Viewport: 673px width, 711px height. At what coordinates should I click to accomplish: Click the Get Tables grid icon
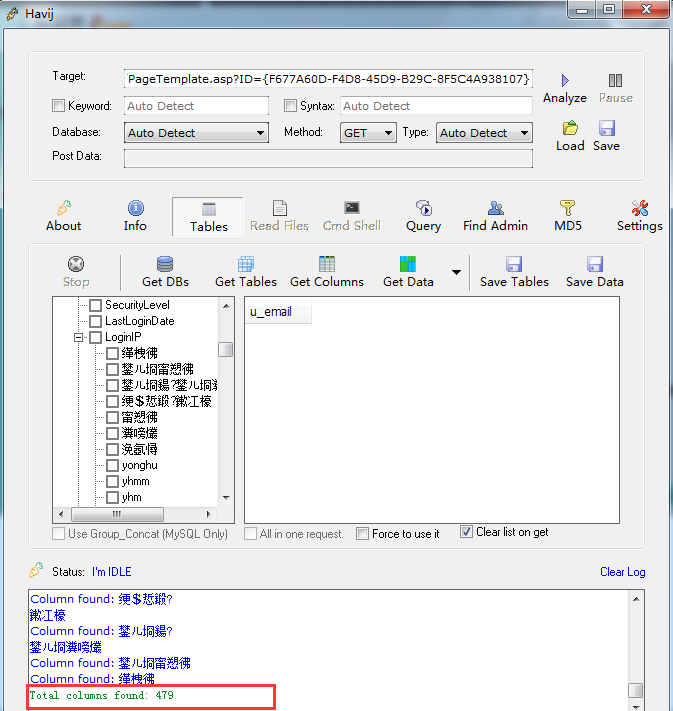tap(246, 264)
